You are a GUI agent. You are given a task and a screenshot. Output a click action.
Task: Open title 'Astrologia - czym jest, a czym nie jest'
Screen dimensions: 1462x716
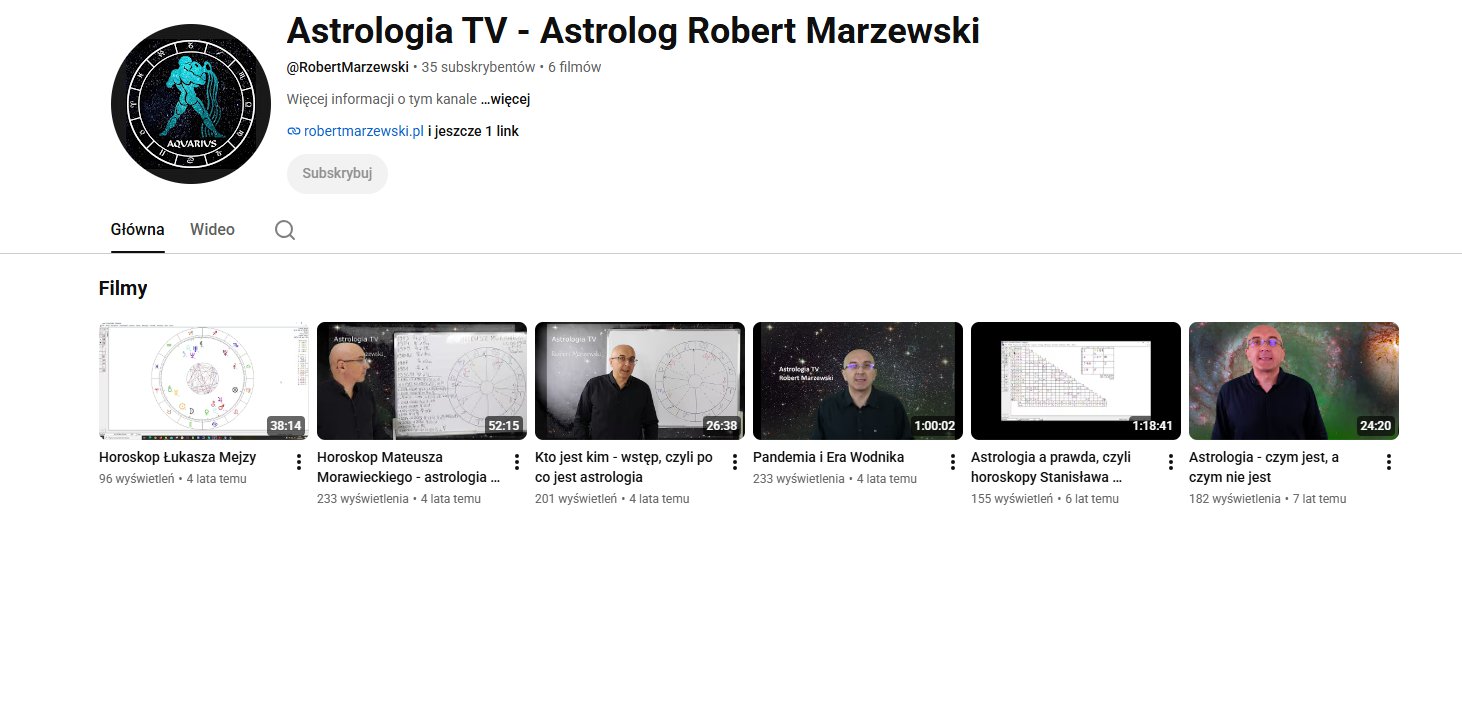point(1264,467)
